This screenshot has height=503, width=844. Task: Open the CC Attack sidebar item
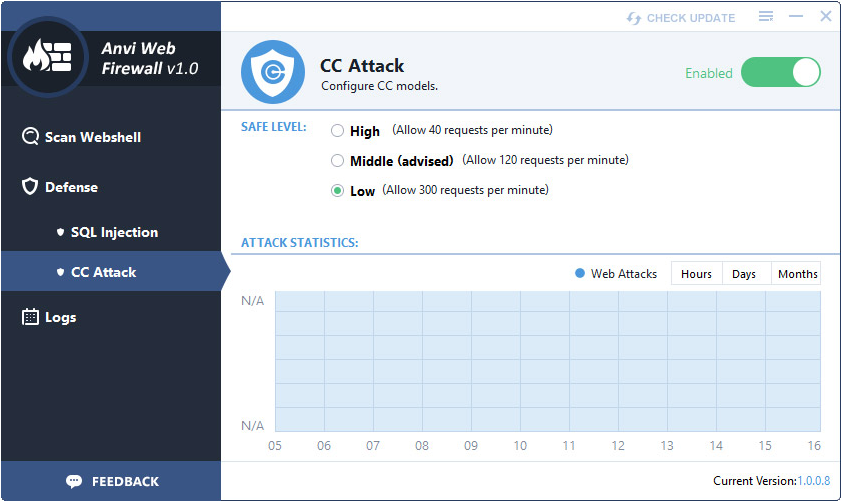point(103,272)
